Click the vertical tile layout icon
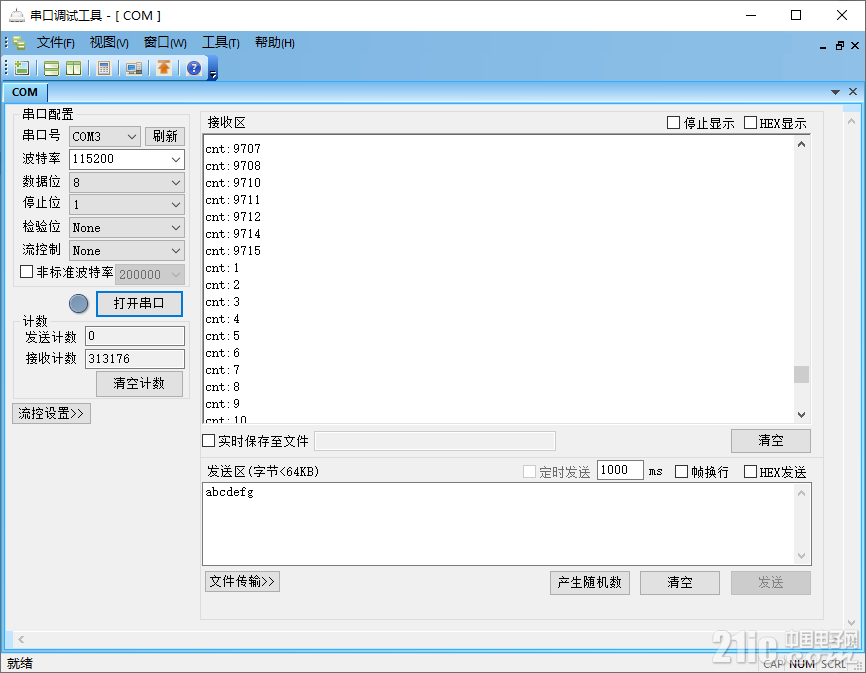 click(x=73, y=68)
